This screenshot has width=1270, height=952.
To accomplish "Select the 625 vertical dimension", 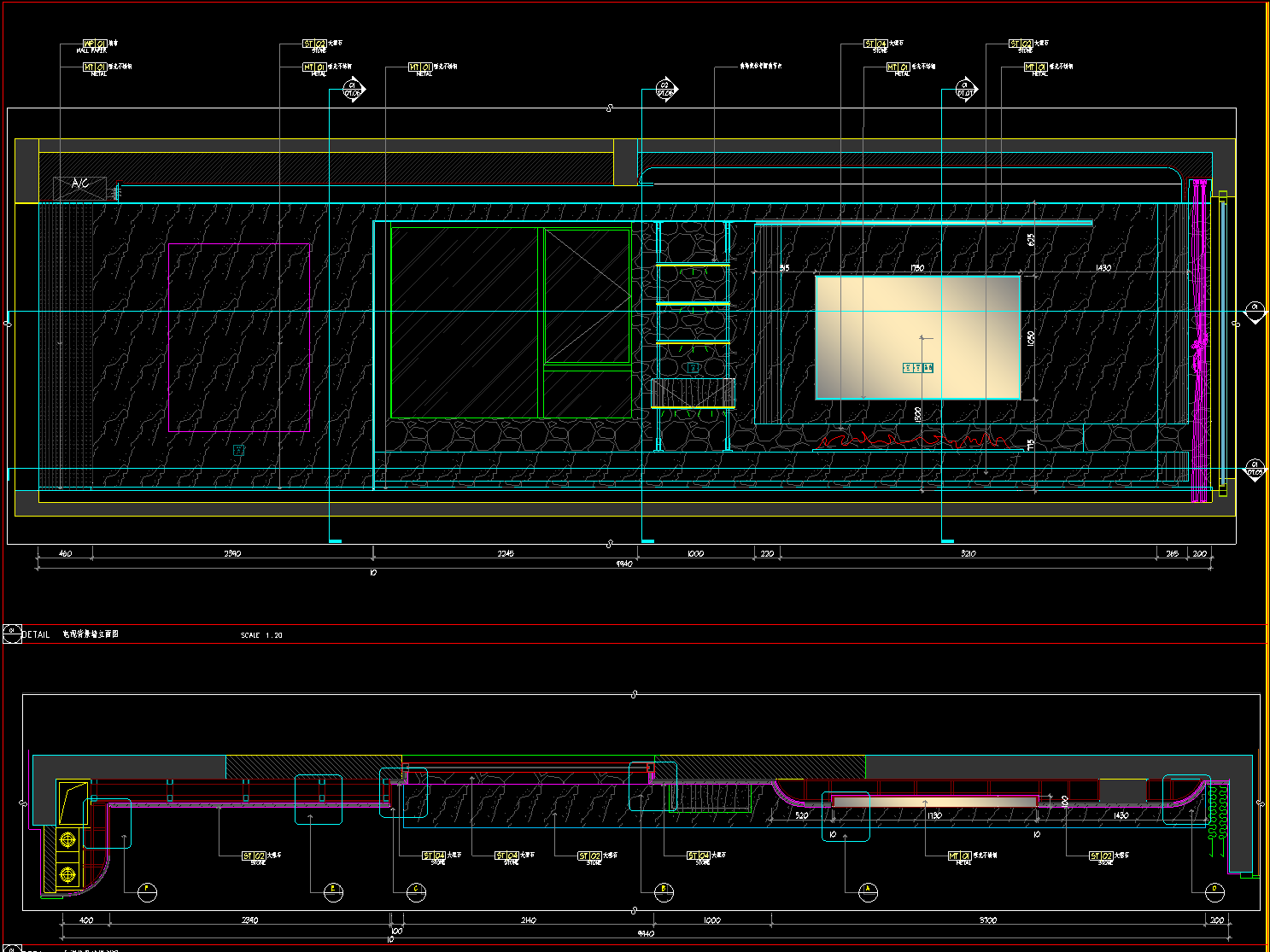I will (1031, 240).
